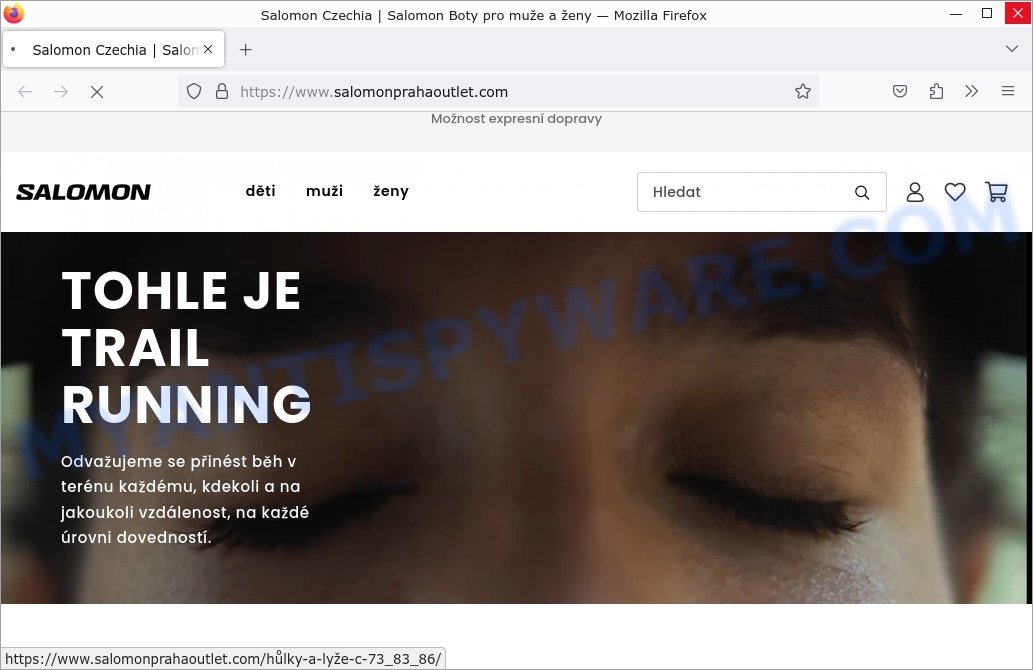
Task: Click the hero paragraph Odvažujeme se přinést
Action: 185,499
